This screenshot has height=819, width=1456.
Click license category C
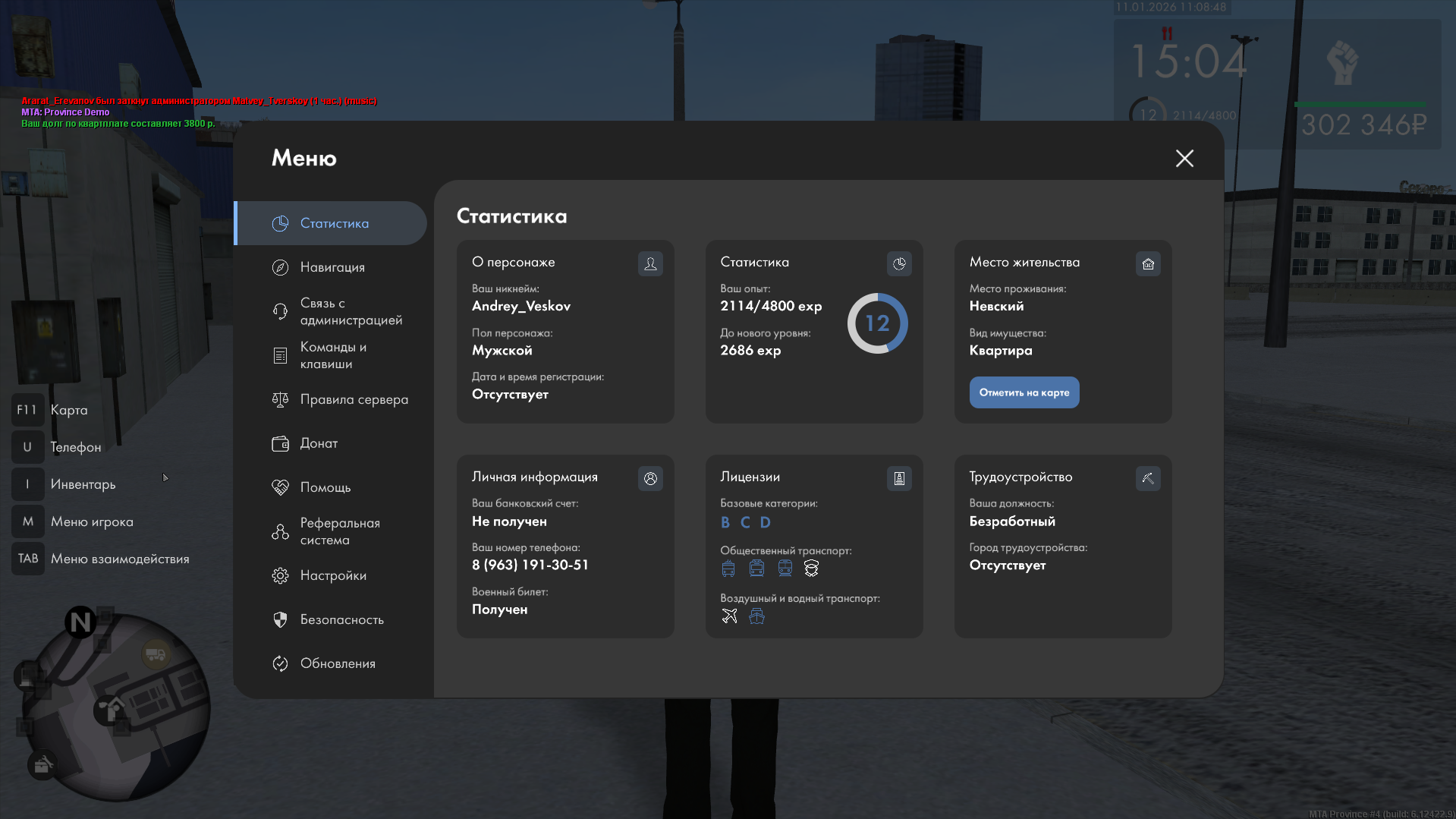pos(745,522)
